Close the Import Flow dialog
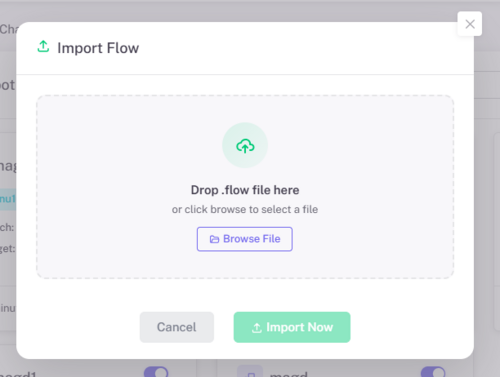Viewport: 500px width, 377px height. click(x=470, y=24)
